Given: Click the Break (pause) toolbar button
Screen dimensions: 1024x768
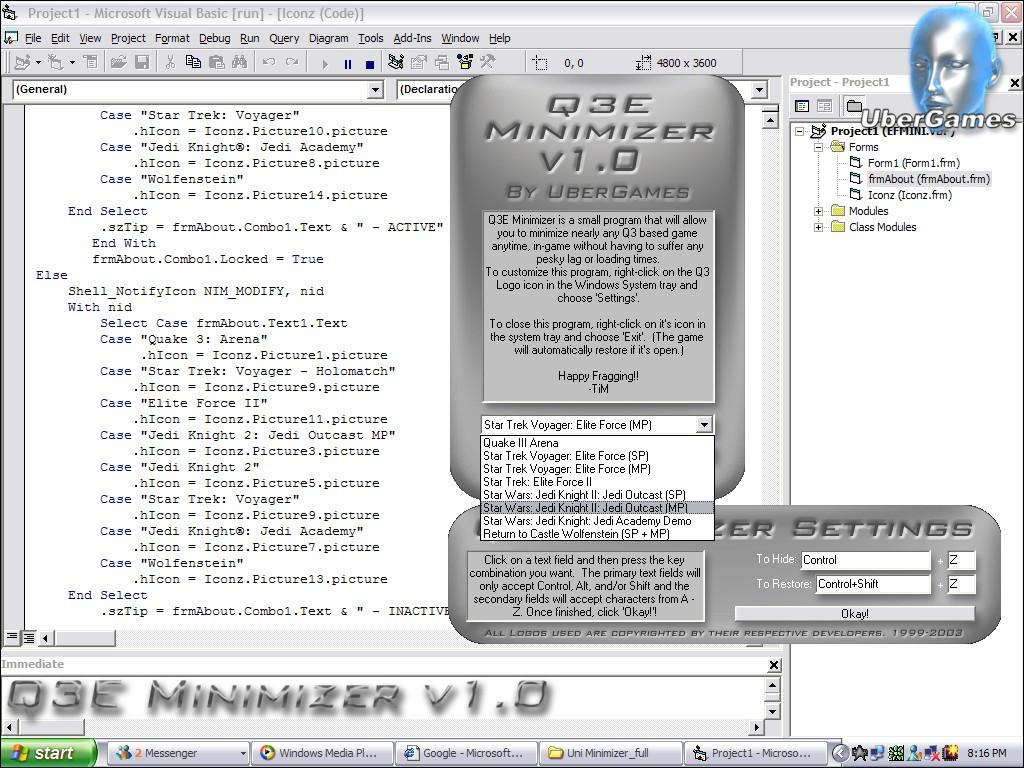Looking at the screenshot, I should click(x=348, y=63).
